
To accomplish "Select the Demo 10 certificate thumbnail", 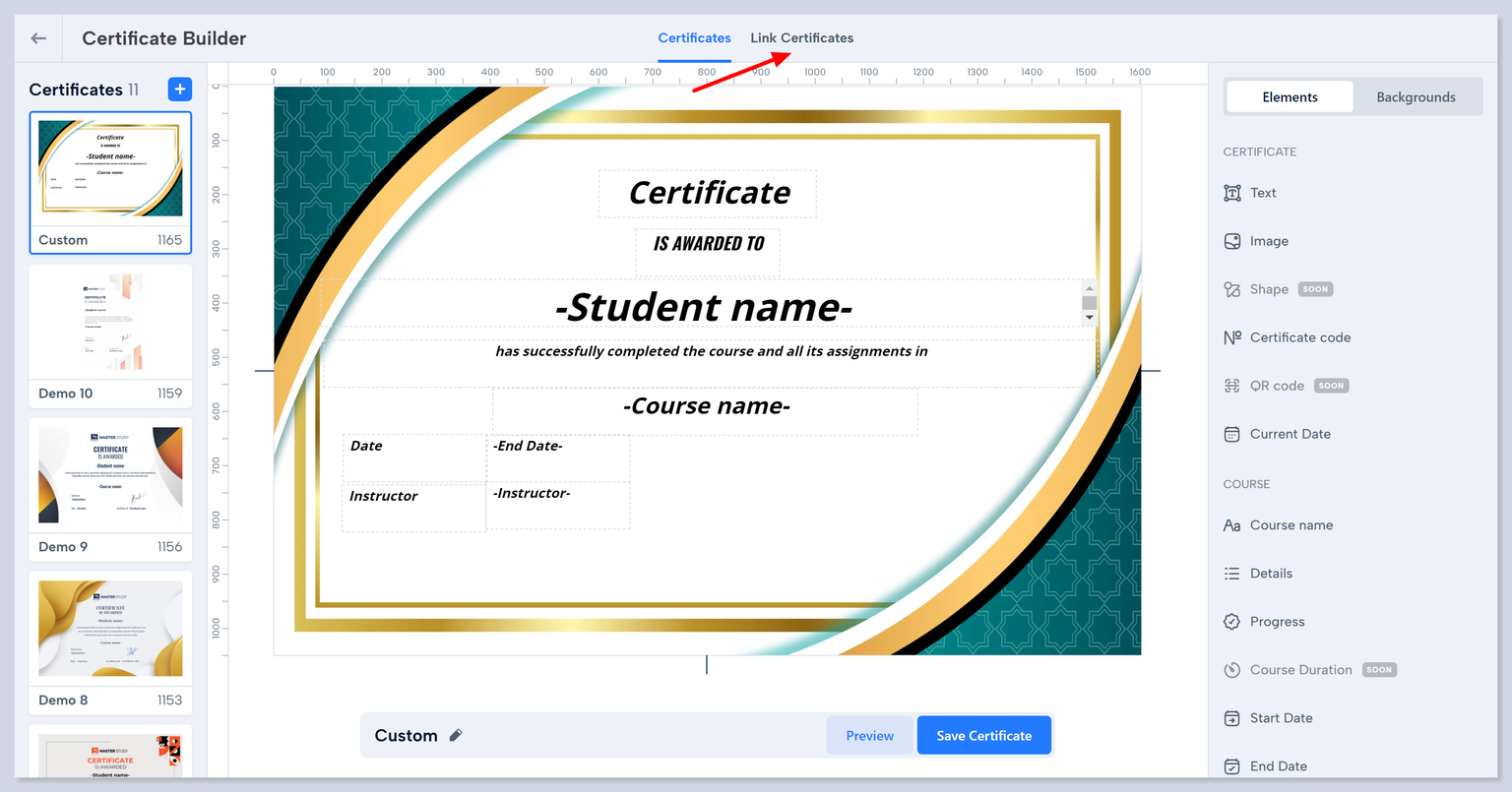I will coord(110,324).
